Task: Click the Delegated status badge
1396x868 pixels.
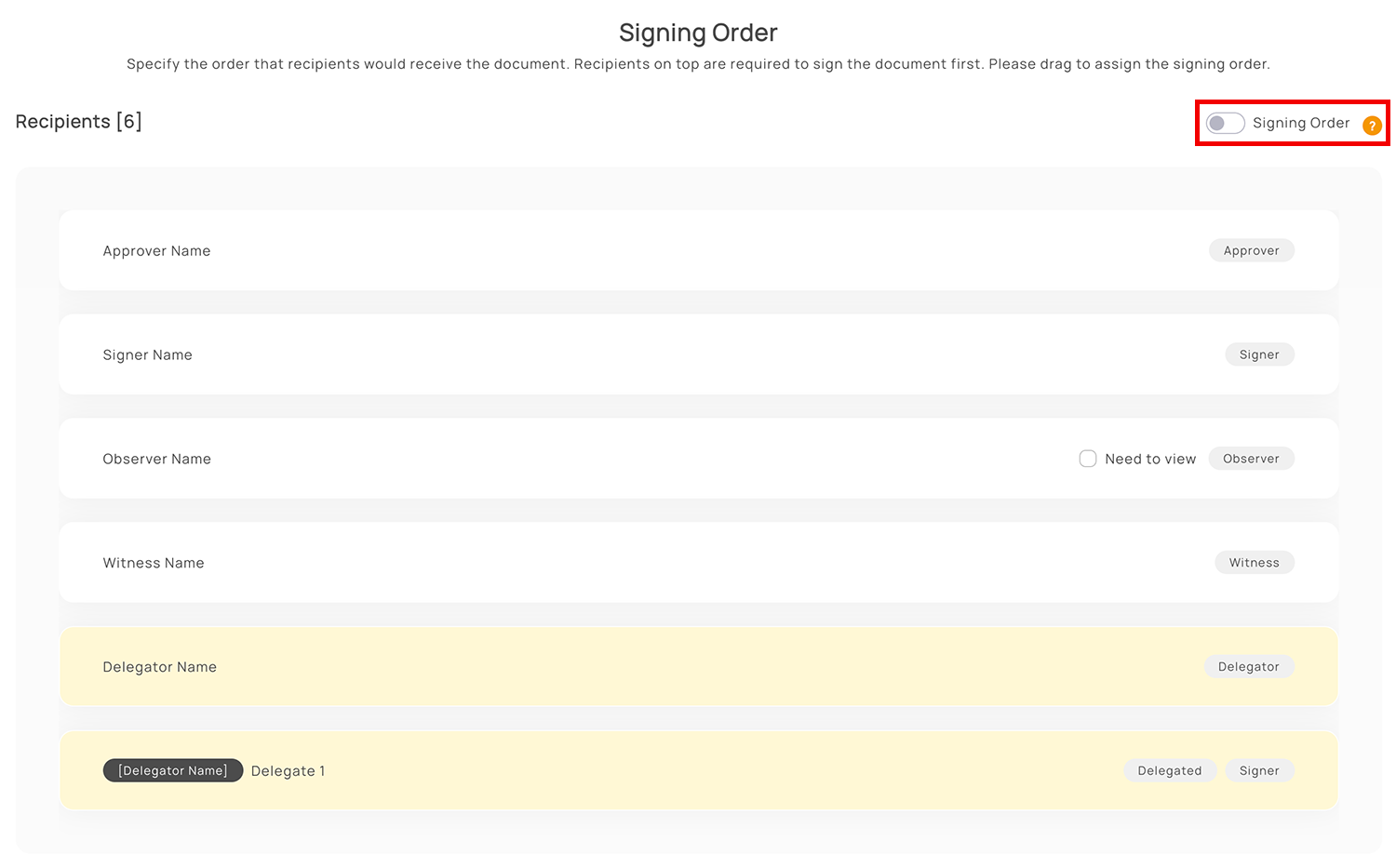Action: pos(1170,770)
